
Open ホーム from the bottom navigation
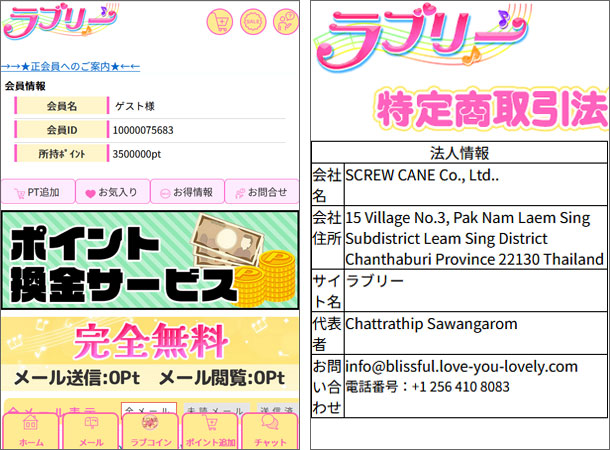(31, 431)
